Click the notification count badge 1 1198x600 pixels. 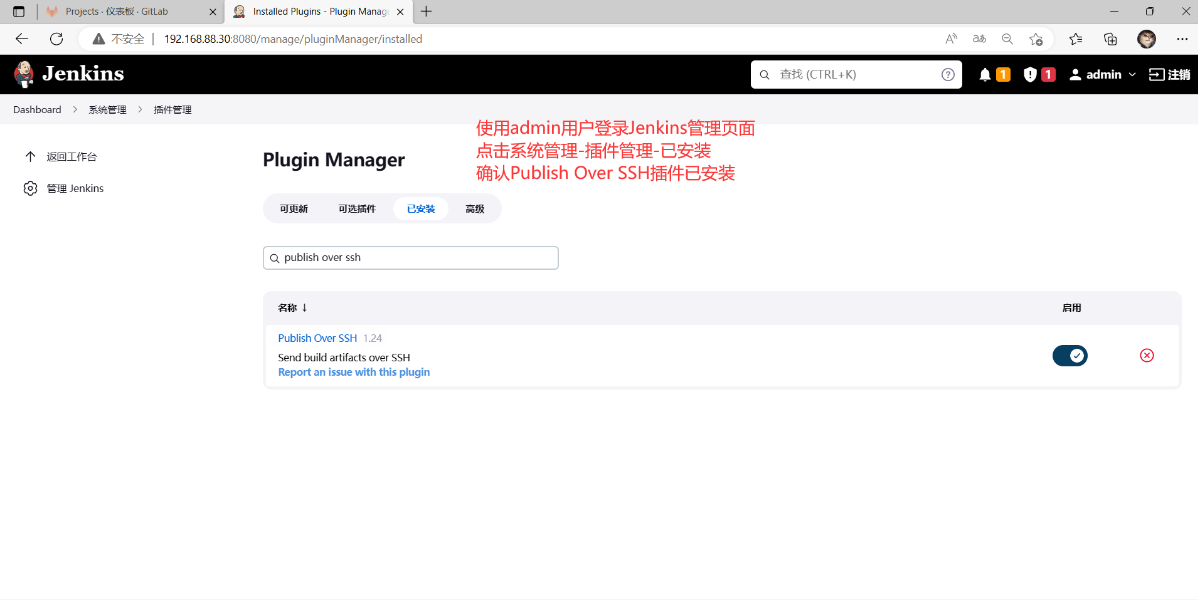[1003, 75]
